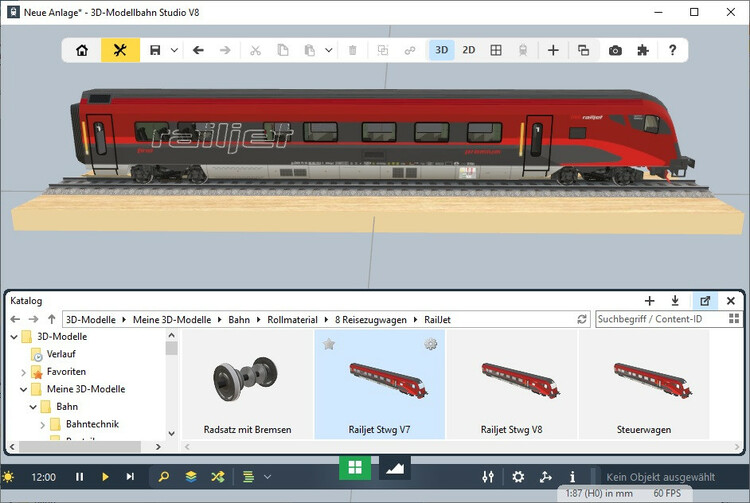The height and width of the screenshot is (503, 750).
Task: Go to the home start screen icon
Action: tap(82, 50)
